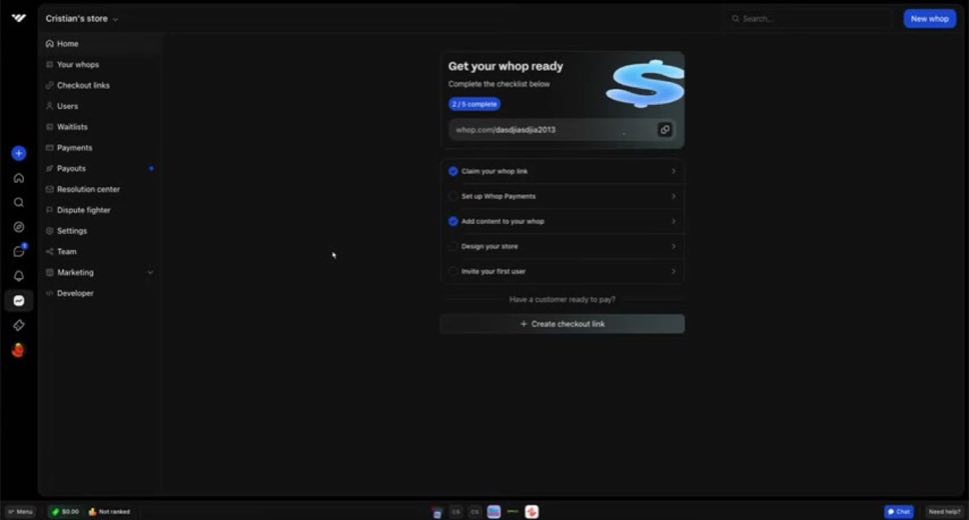This screenshot has height=520, width=969.
Task: Open Invite your first user row arrow
Action: (x=673, y=271)
